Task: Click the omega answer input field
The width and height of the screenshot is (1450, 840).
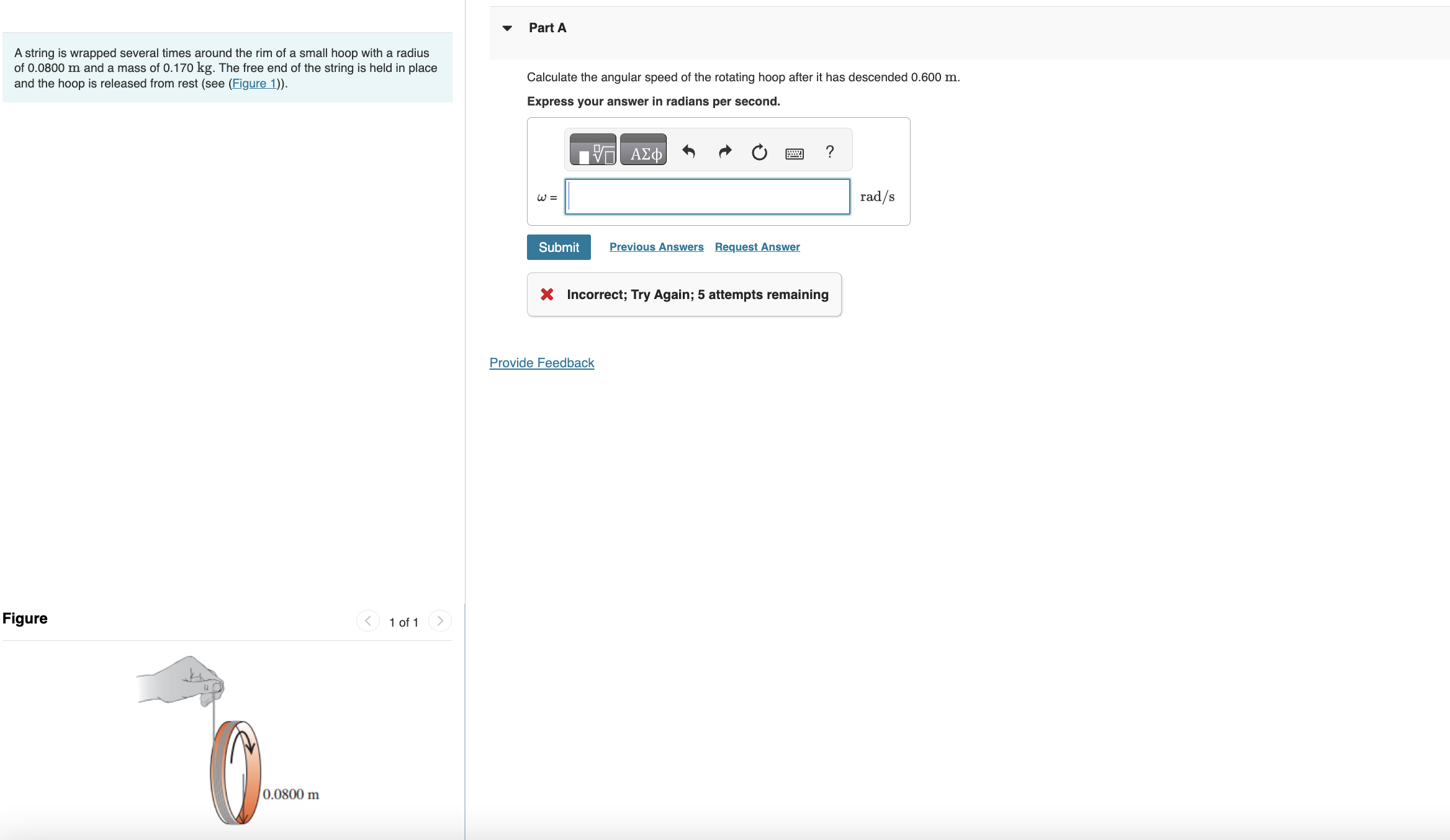Action: pyautogui.click(x=707, y=197)
